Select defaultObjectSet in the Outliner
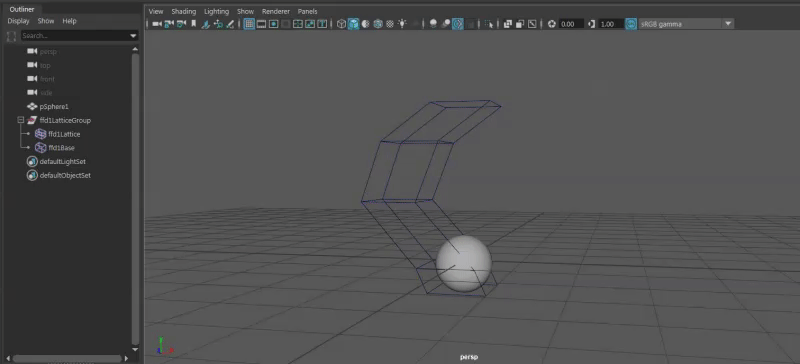800x364 pixels. 65,175
